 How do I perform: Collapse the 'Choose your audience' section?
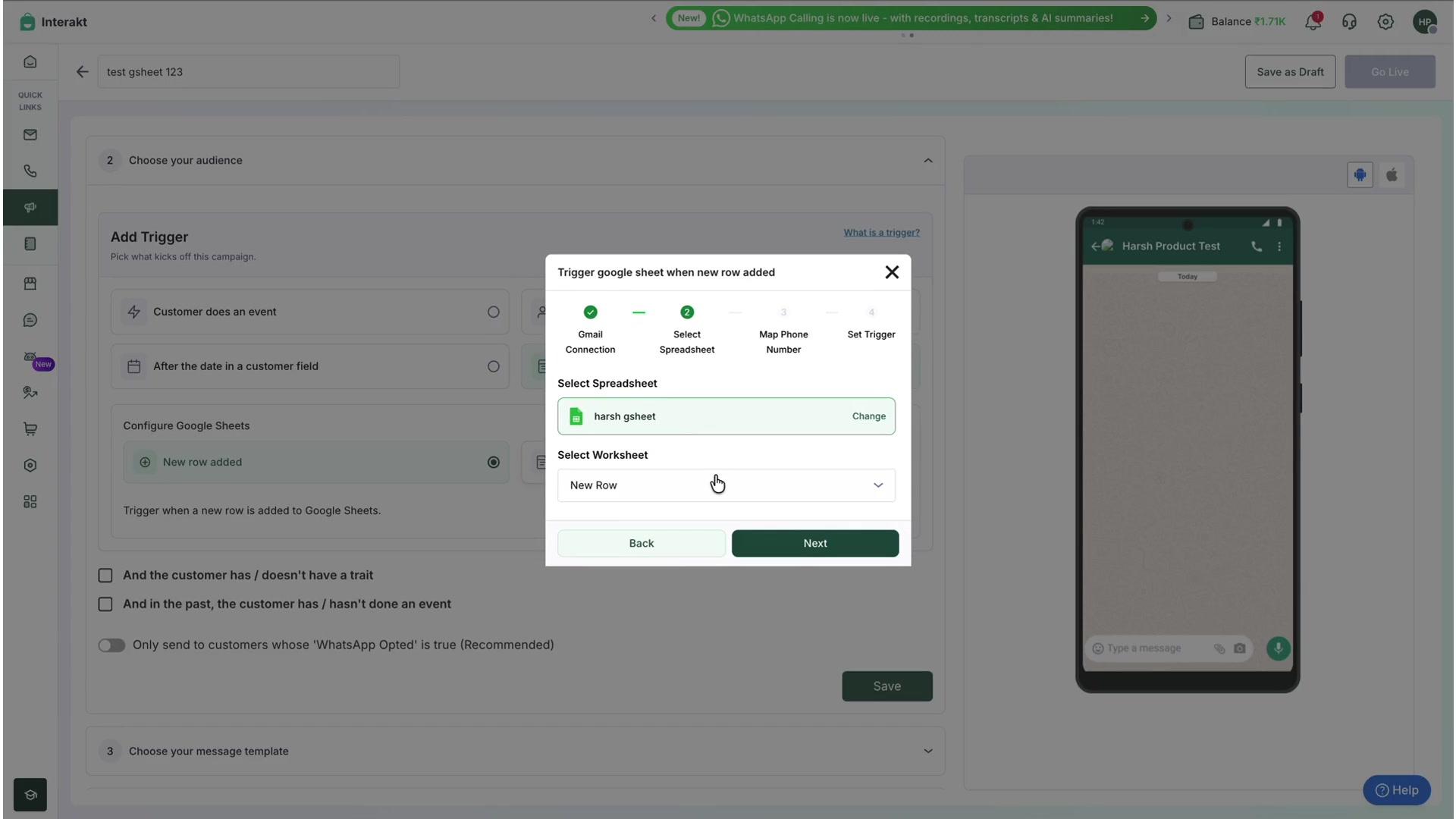tap(928, 161)
